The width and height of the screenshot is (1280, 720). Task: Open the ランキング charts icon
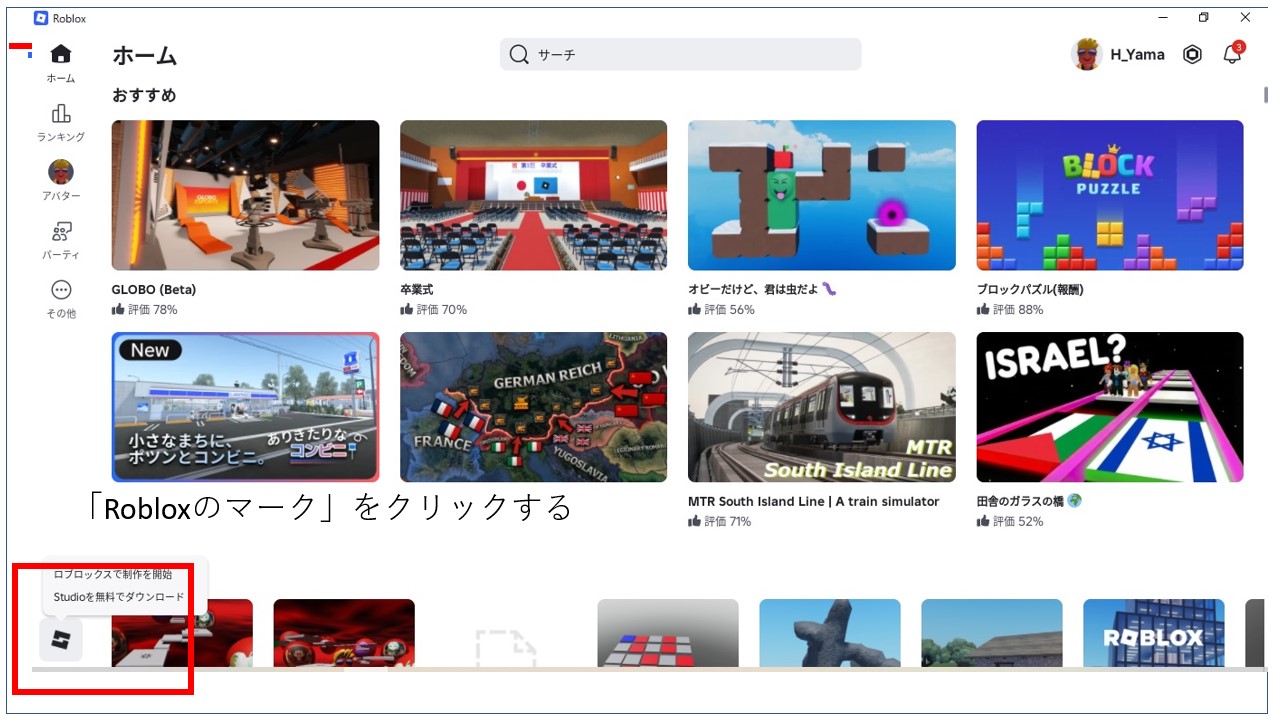[x=61, y=113]
